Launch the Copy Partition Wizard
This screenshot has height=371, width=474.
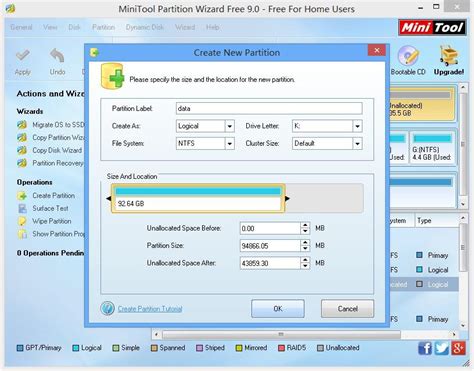(51, 137)
